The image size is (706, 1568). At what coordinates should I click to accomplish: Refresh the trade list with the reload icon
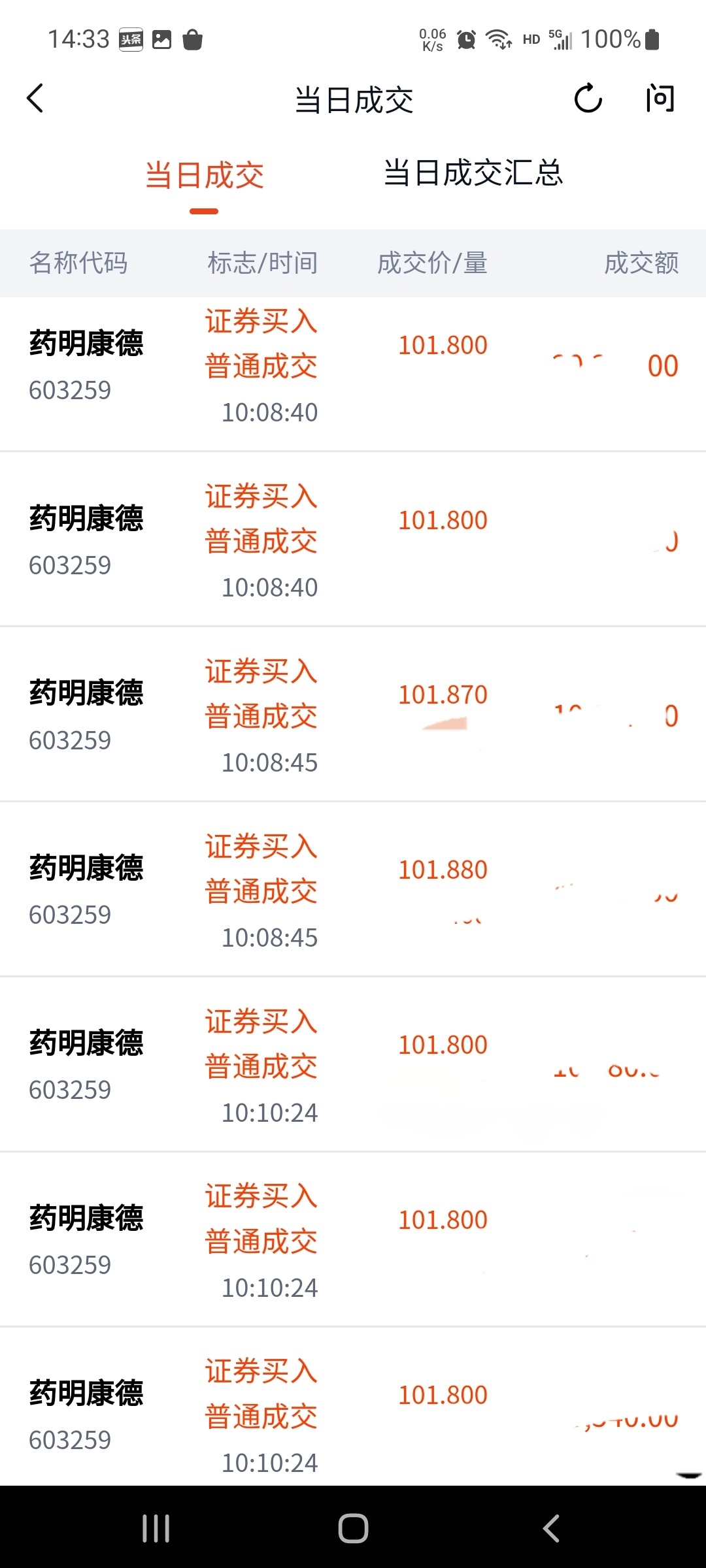coord(588,99)
